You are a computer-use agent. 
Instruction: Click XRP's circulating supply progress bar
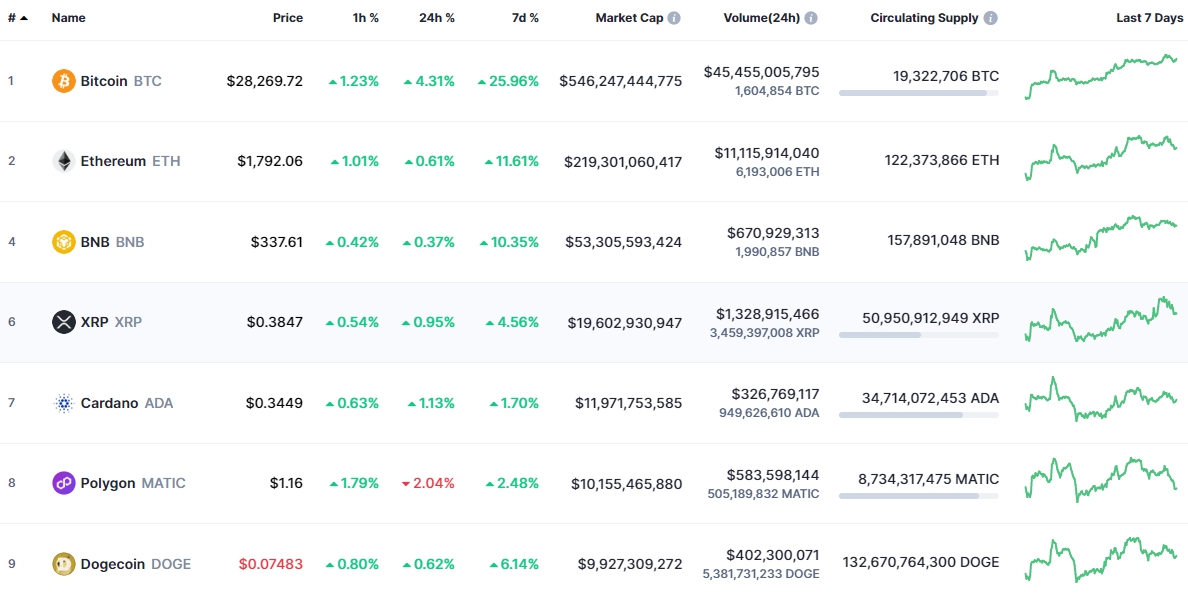918,335
